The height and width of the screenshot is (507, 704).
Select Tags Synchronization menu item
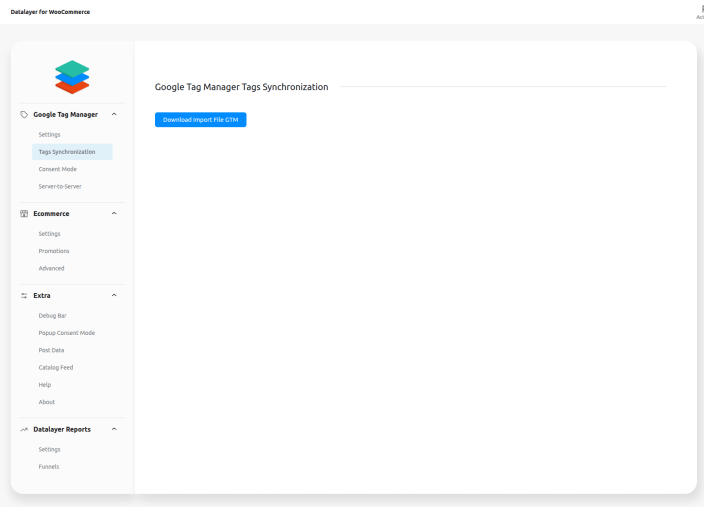(x=72, y=152)
